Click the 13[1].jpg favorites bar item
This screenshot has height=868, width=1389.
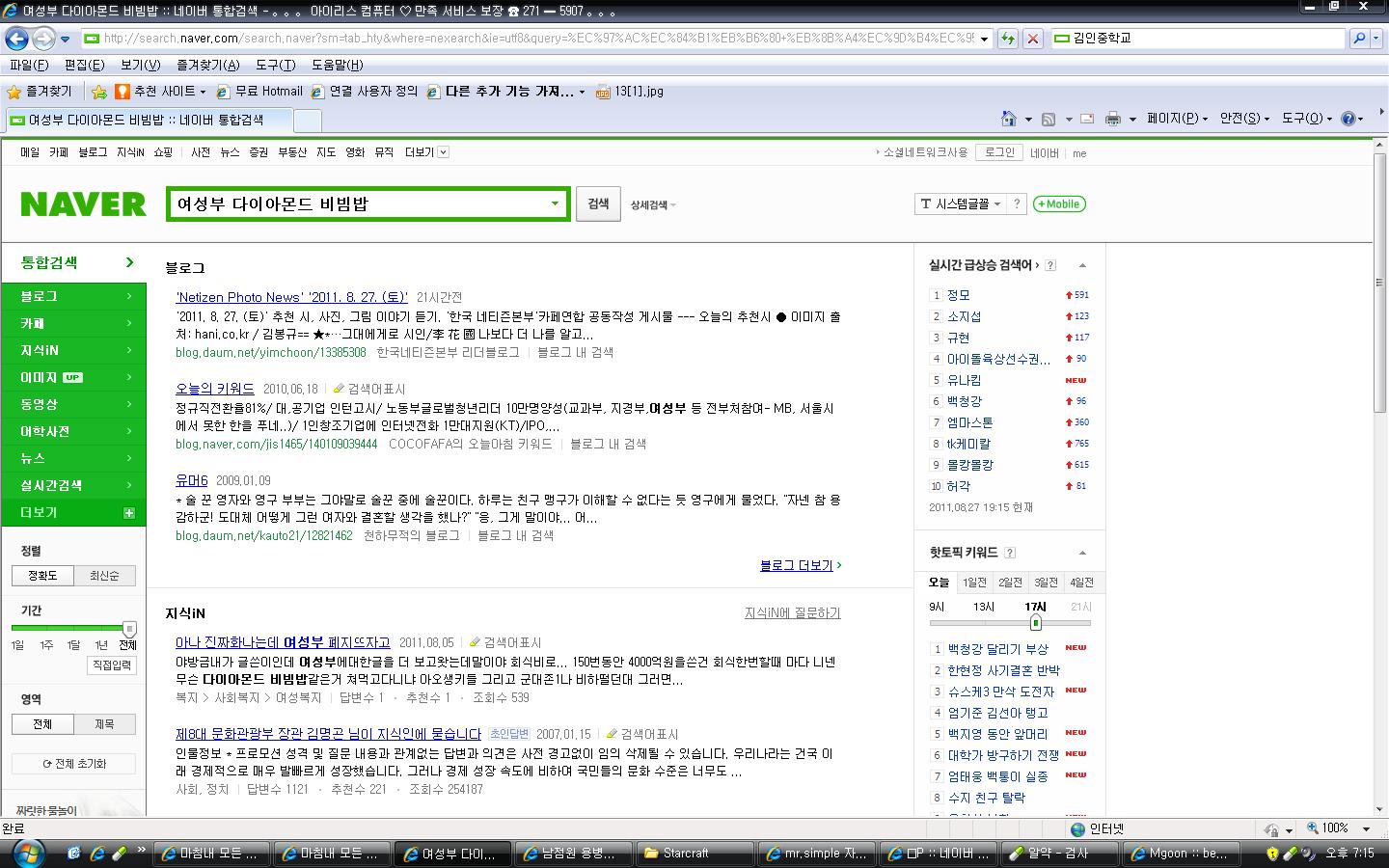tap(629, 92)
